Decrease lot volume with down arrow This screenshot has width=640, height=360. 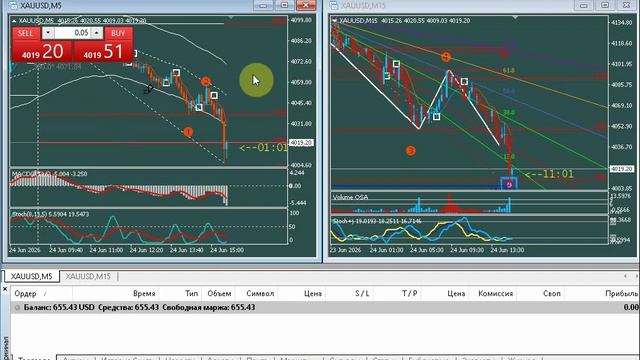pos(48,33)
